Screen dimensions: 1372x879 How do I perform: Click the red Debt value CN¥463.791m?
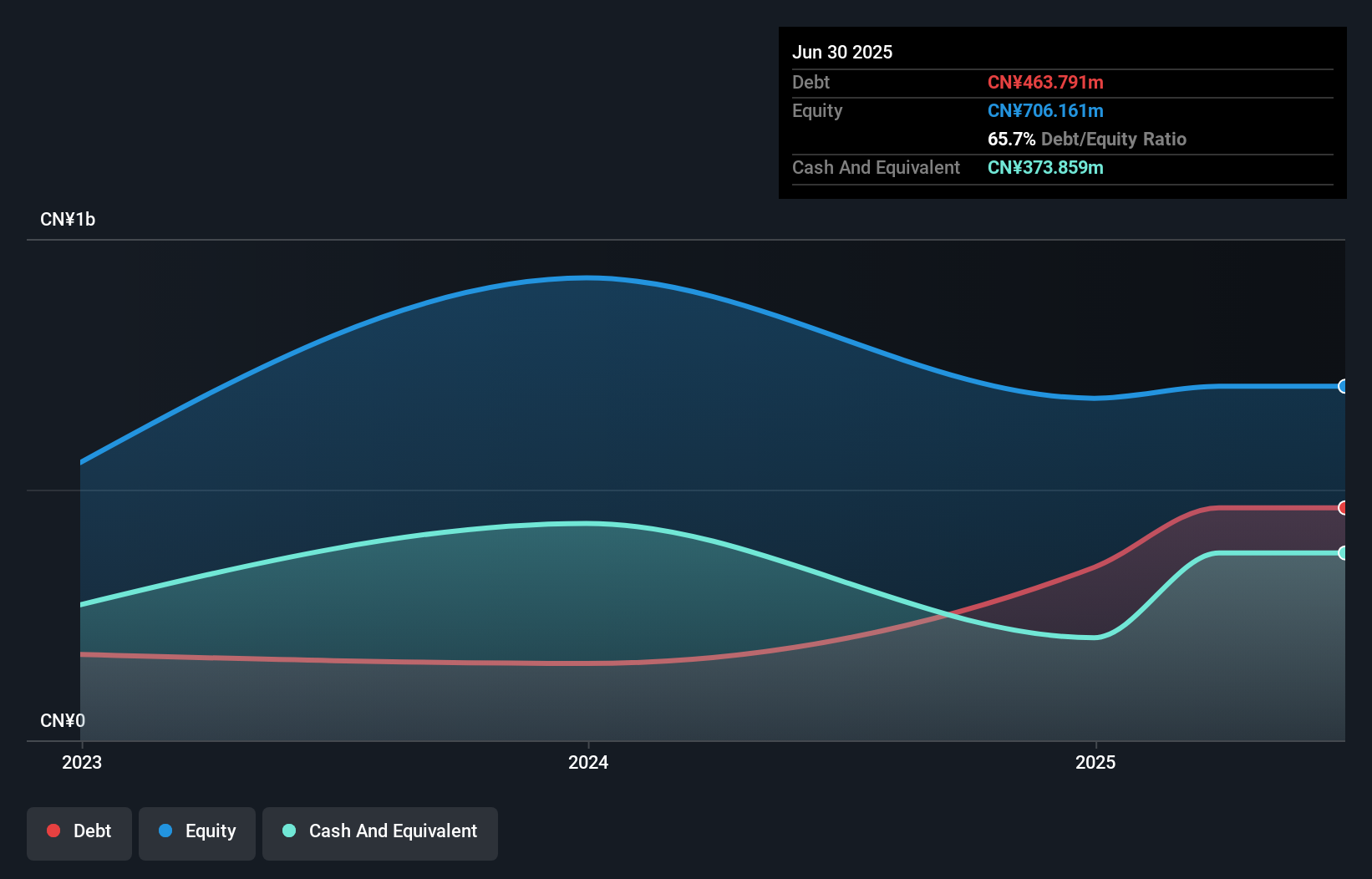point(1045,82)
